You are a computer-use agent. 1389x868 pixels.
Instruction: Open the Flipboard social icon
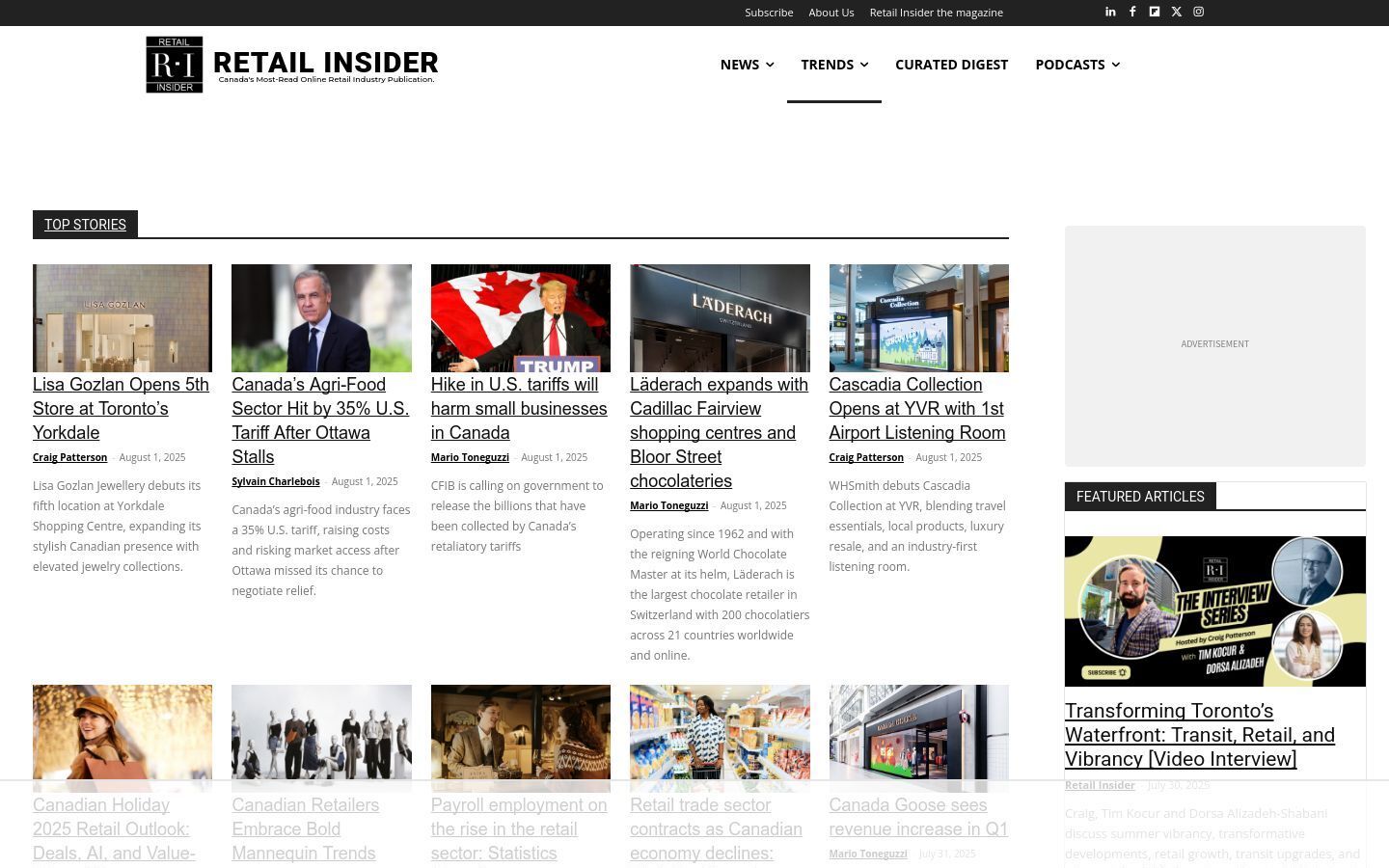click(1155, 12)
